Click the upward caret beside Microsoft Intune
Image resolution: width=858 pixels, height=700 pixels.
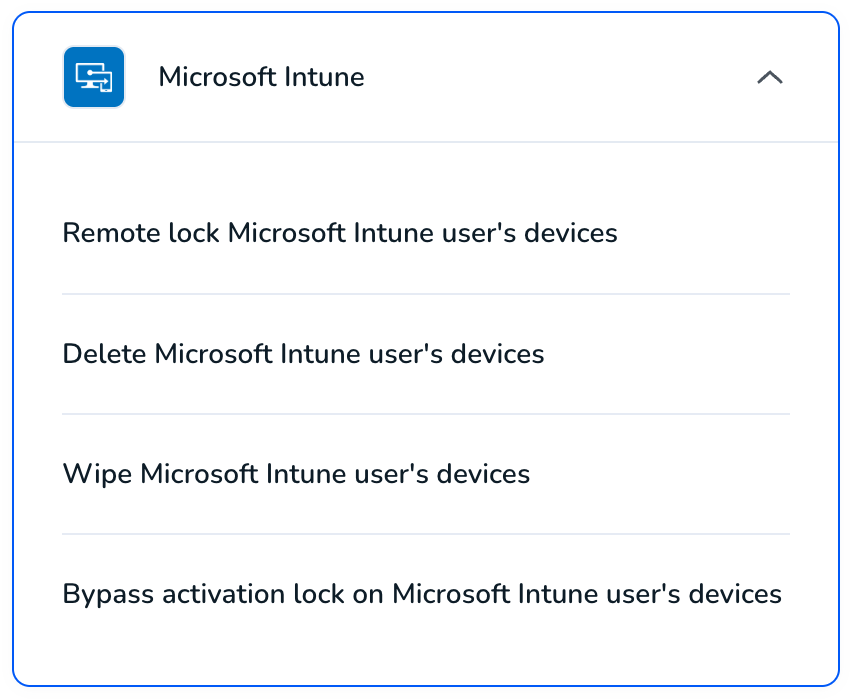point(769,77)
